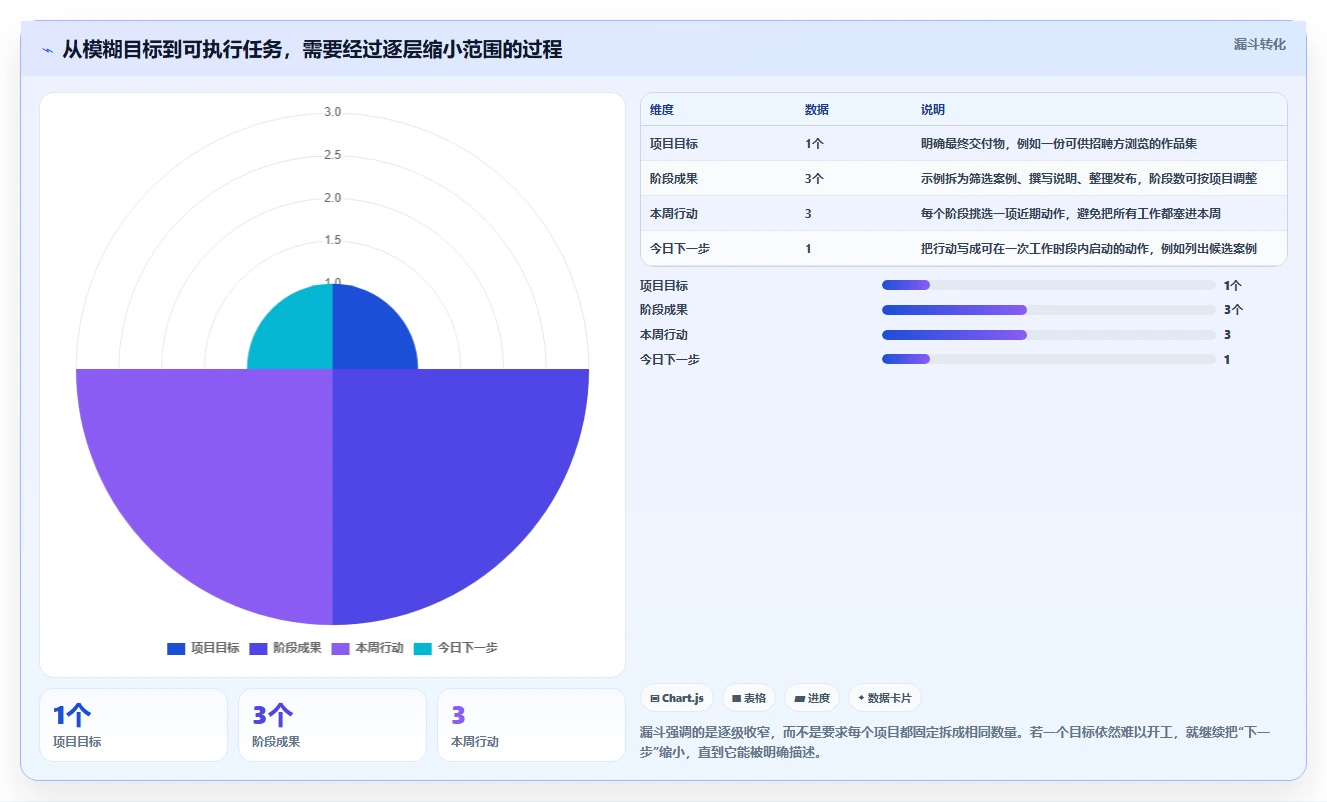Click 阶段成果 cell in the table
This screenshot has height=802, width=1327.
674,179
